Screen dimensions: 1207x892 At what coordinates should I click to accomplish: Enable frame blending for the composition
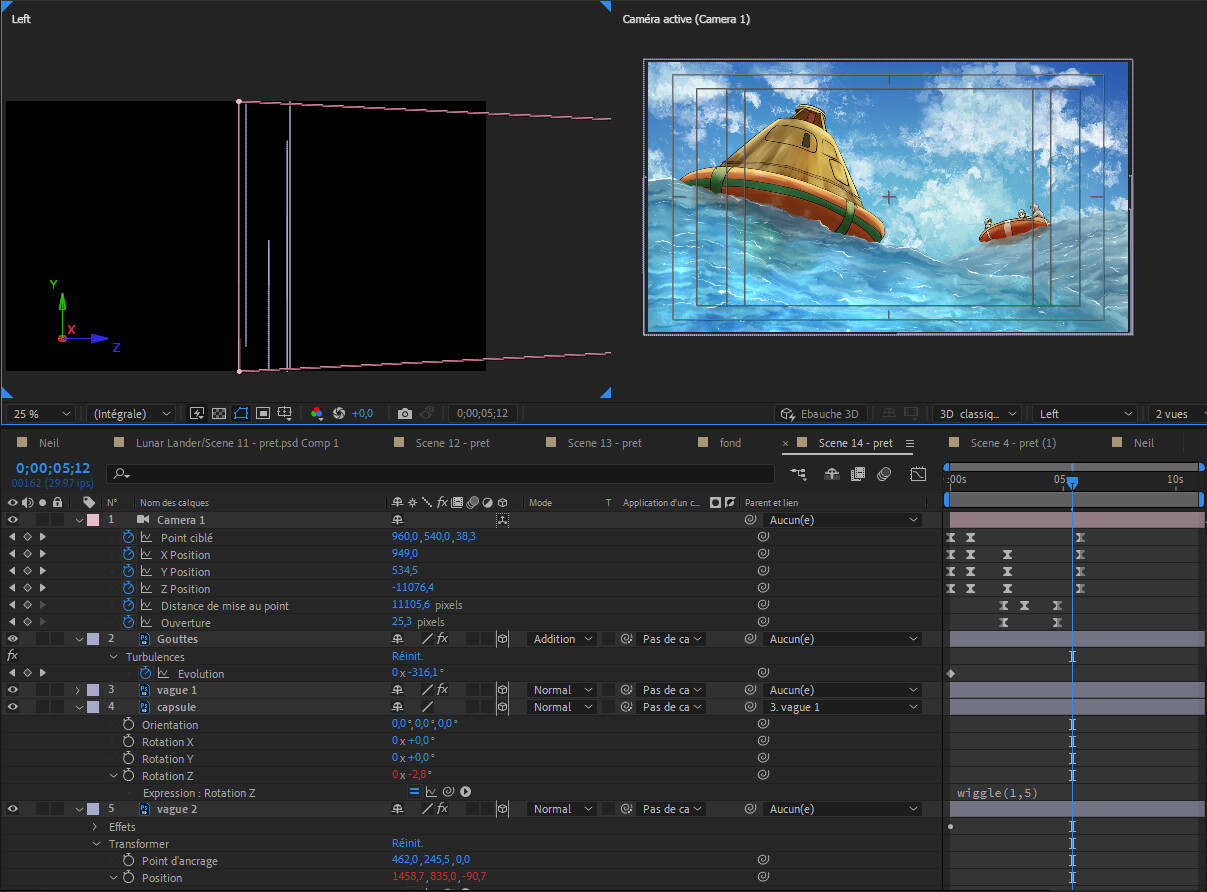858,473
